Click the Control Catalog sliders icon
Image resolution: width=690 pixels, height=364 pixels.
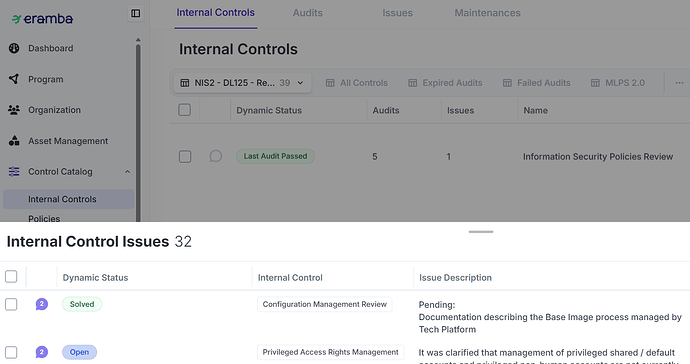click(14, 172)
